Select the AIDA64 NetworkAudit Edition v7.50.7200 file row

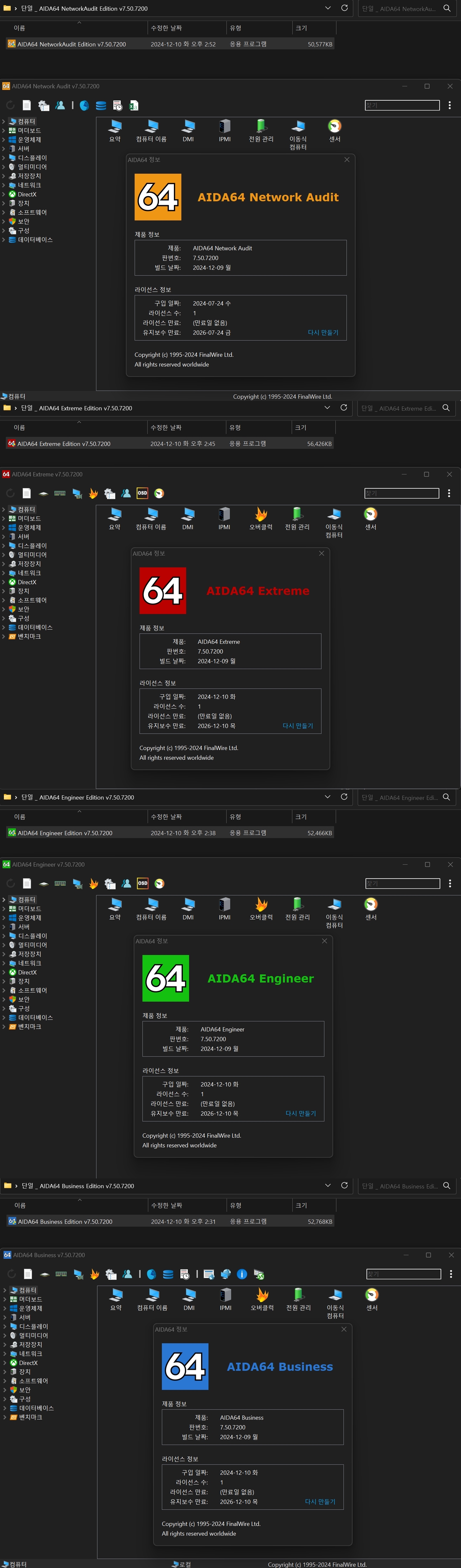coord(170,44)
